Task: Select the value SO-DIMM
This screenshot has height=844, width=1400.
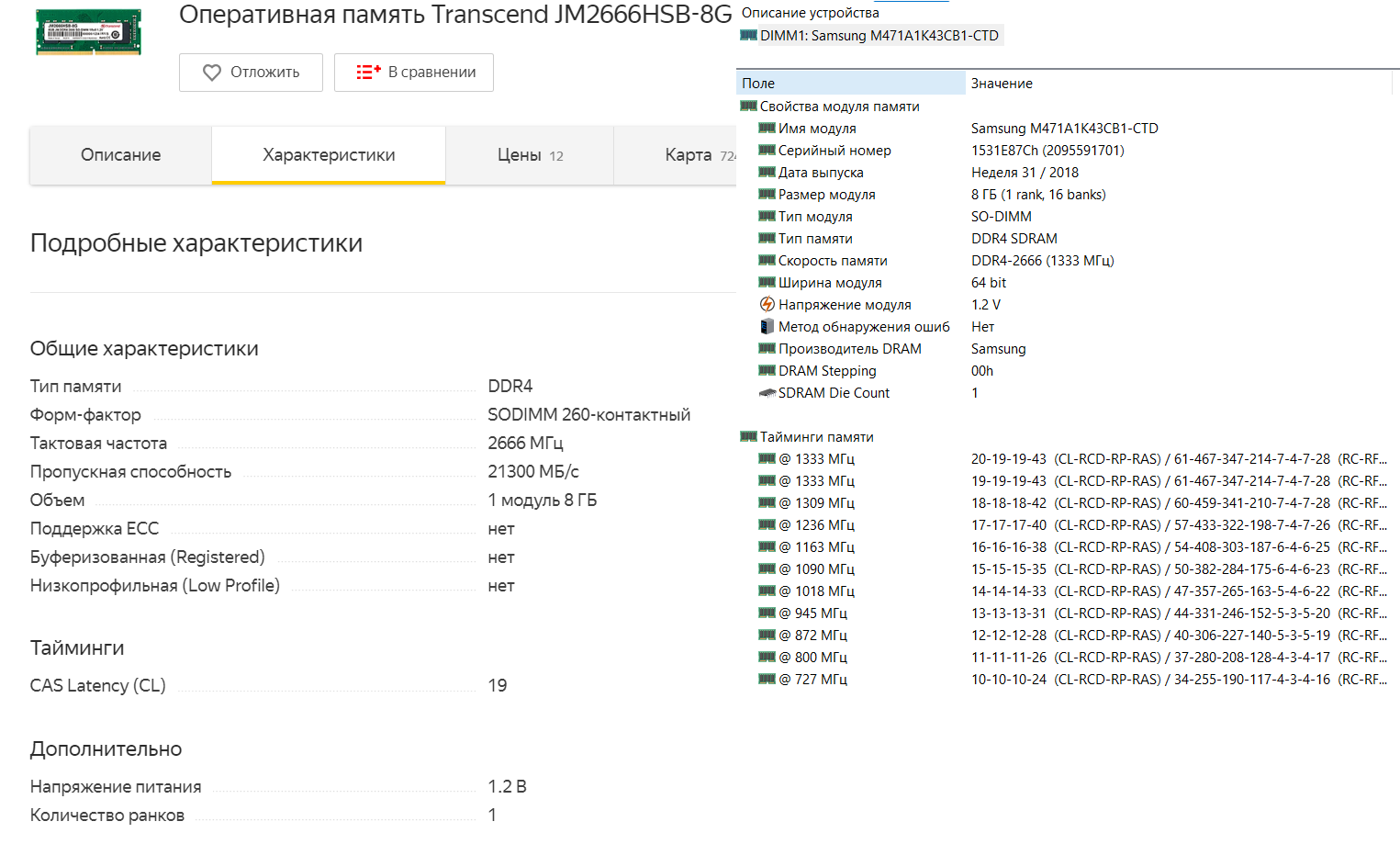Action: pos(1002,217)
